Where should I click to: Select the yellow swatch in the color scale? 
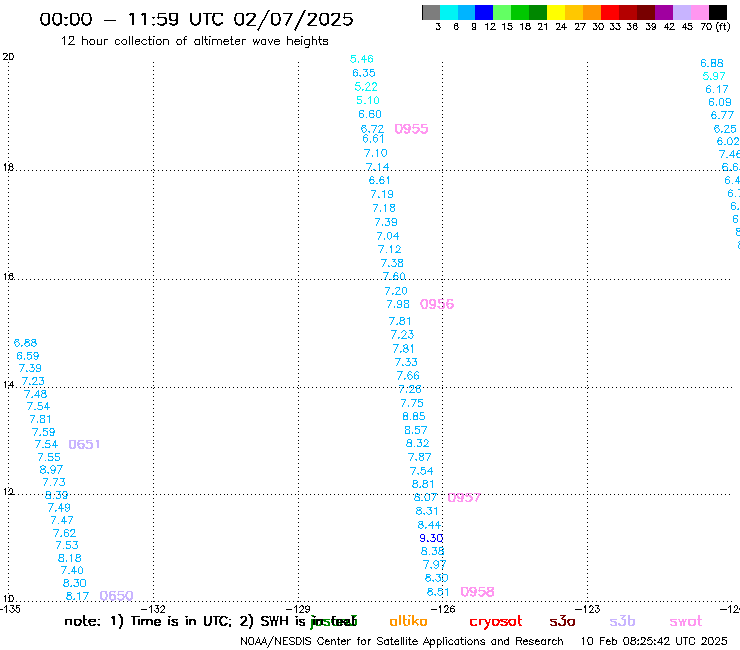556,13
